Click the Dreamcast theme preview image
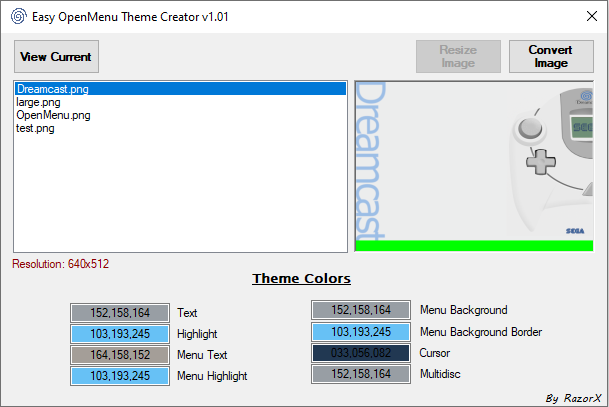This screenshot has width=609, height=407. click(x=474, y=166)
